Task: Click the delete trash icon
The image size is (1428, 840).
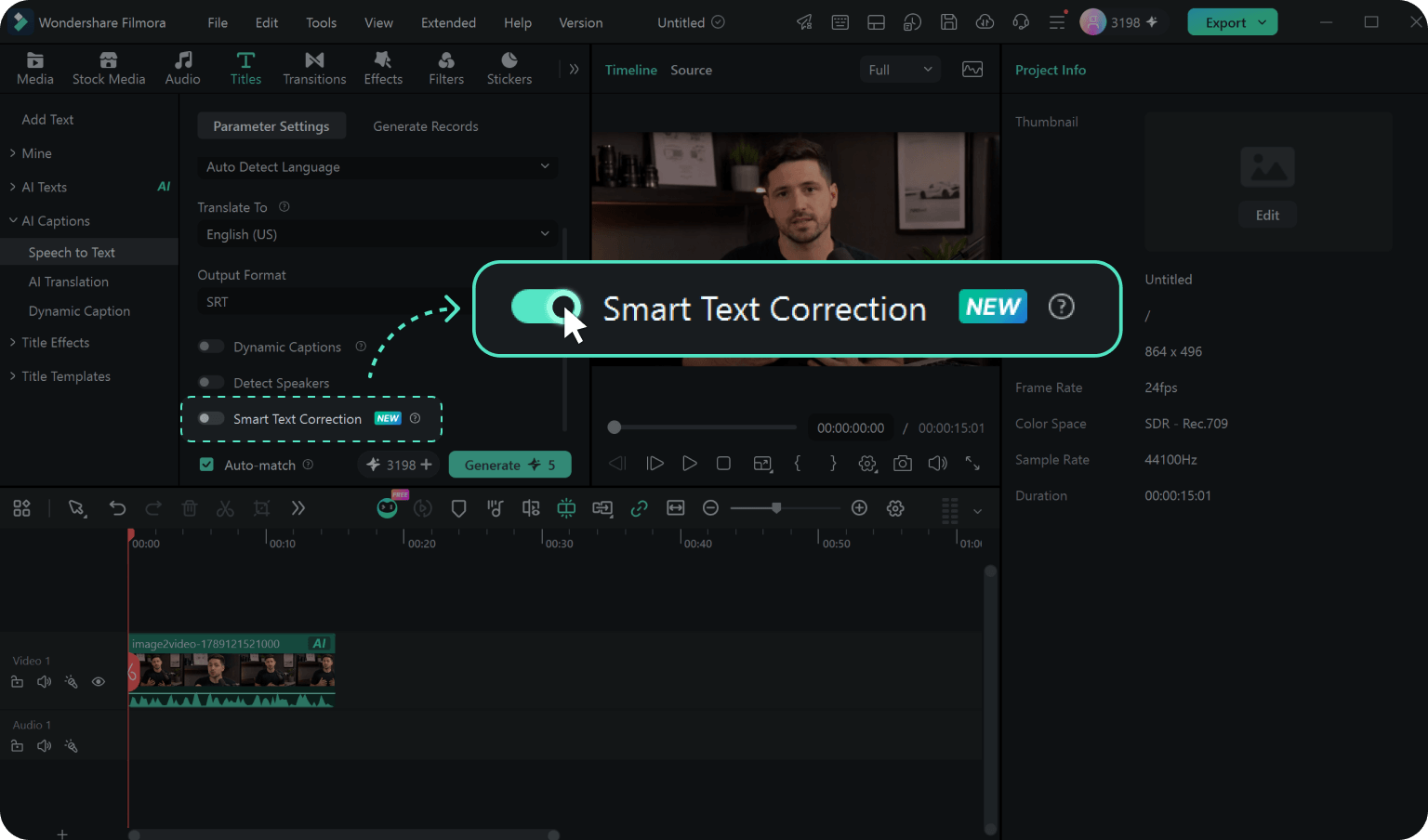Action: point(190,508)
